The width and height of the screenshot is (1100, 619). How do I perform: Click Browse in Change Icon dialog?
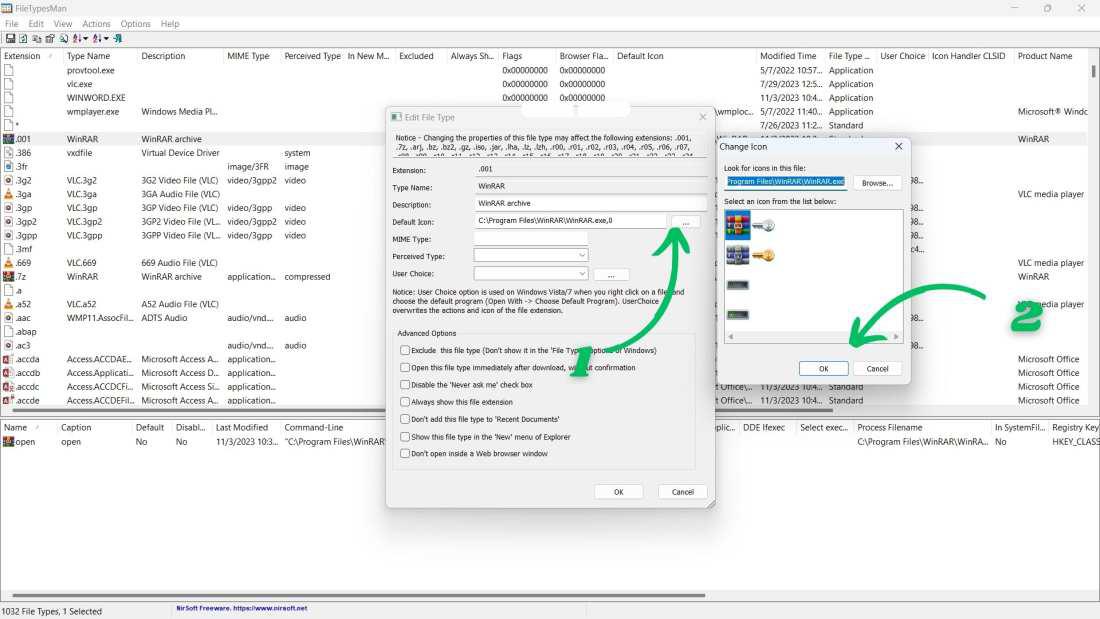877,183
